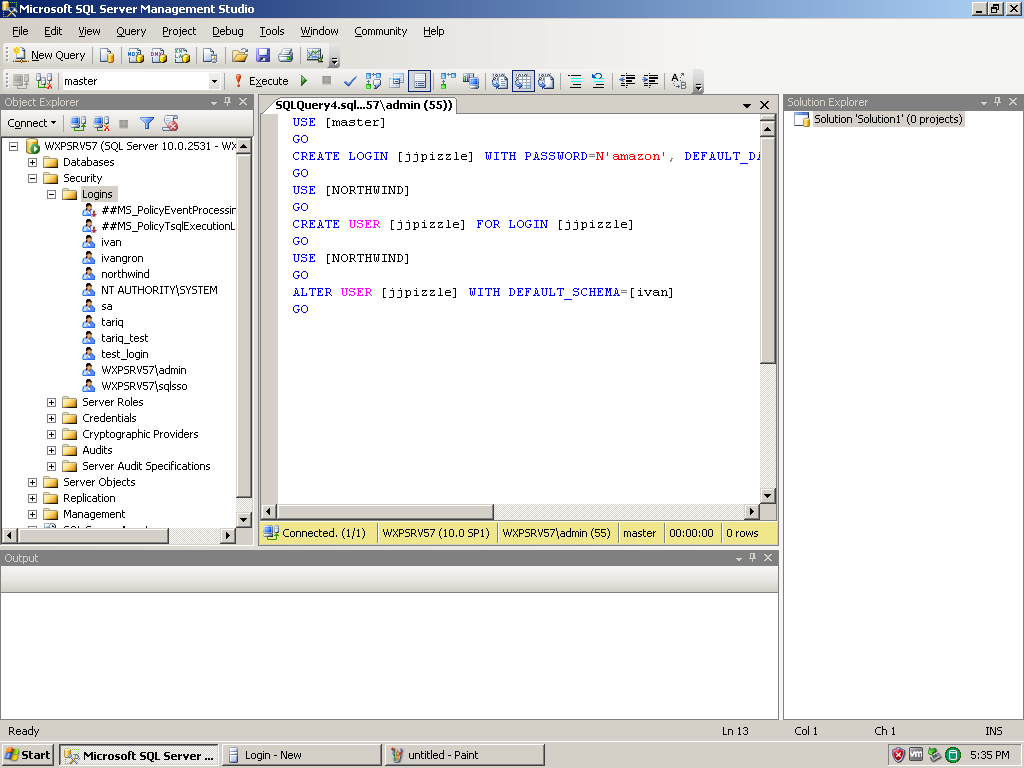Filter the Object Explorer with funnel icon
Viewport: 1024px width, 768px height.
tap(147, 123)
